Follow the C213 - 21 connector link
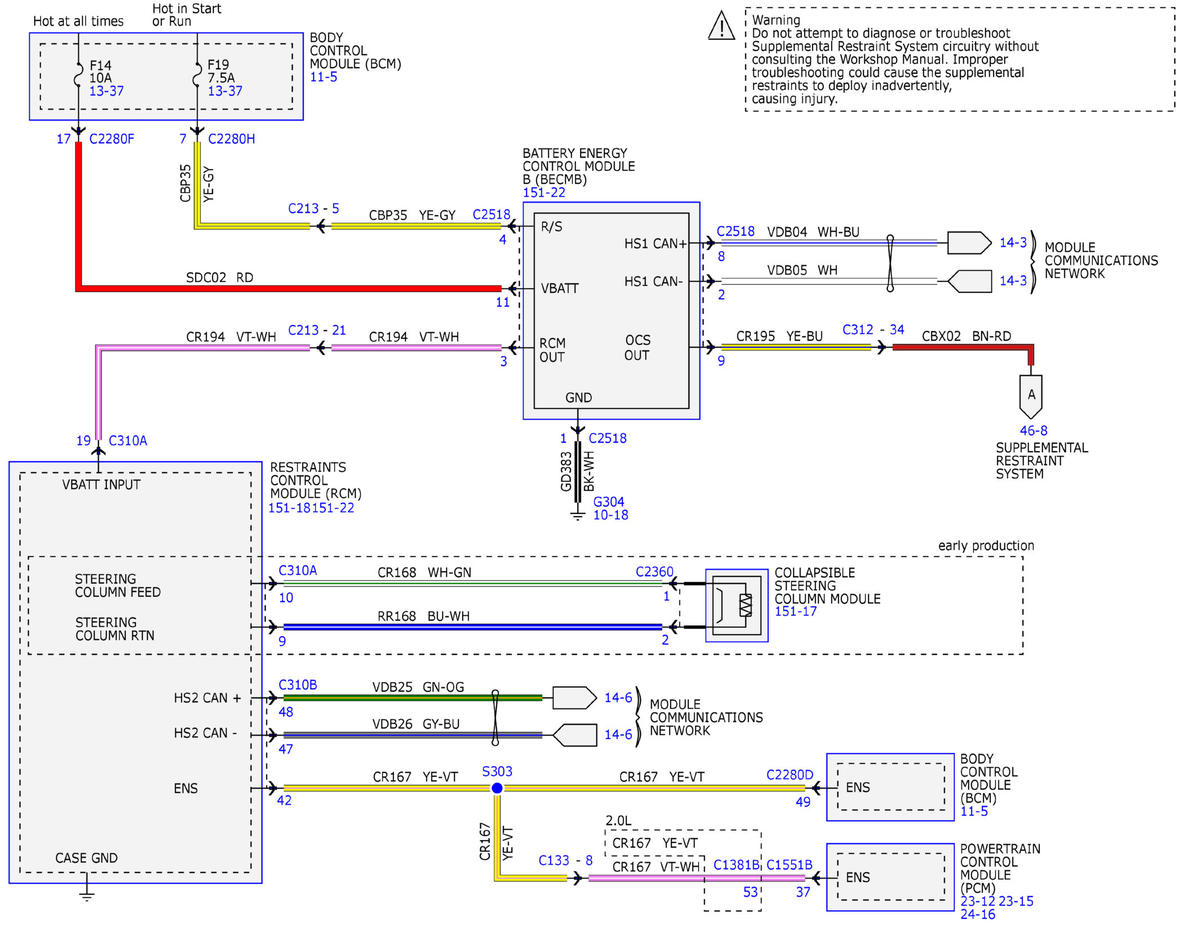 coord(317,330)
